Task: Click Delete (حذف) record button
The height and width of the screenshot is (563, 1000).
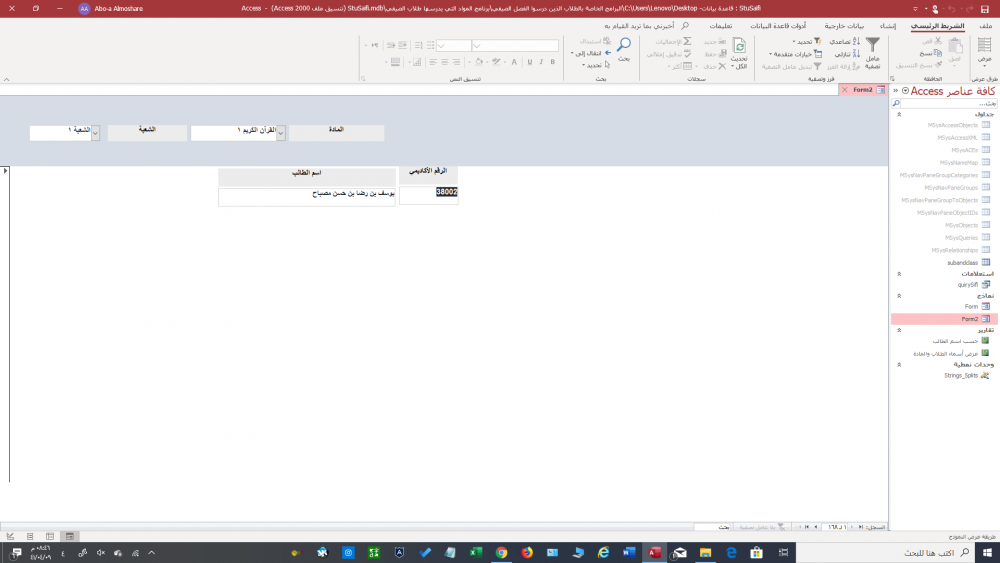Action: pyautogui.click(x=715, y=66)
